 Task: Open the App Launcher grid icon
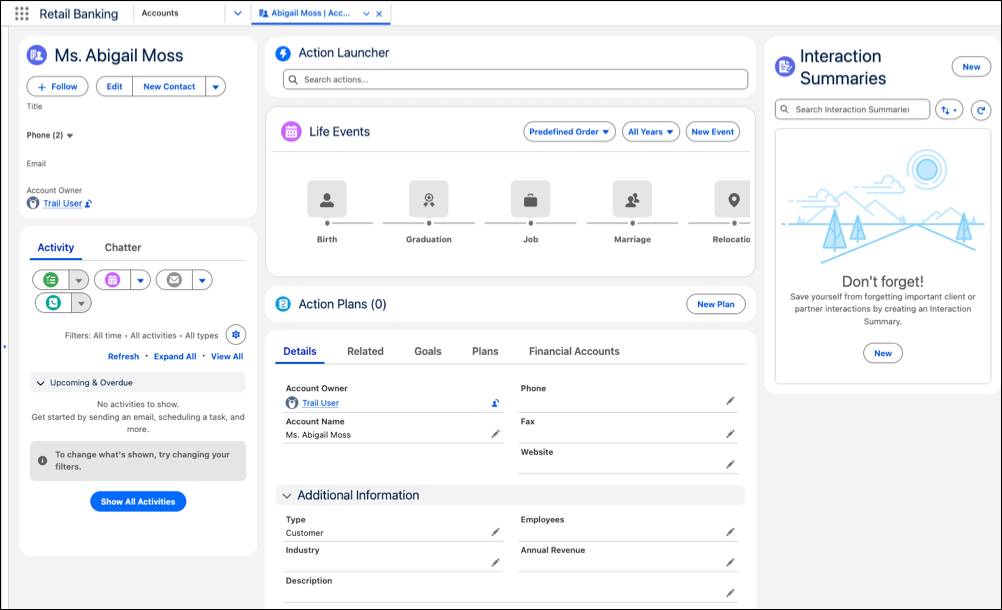pos(22,13)
